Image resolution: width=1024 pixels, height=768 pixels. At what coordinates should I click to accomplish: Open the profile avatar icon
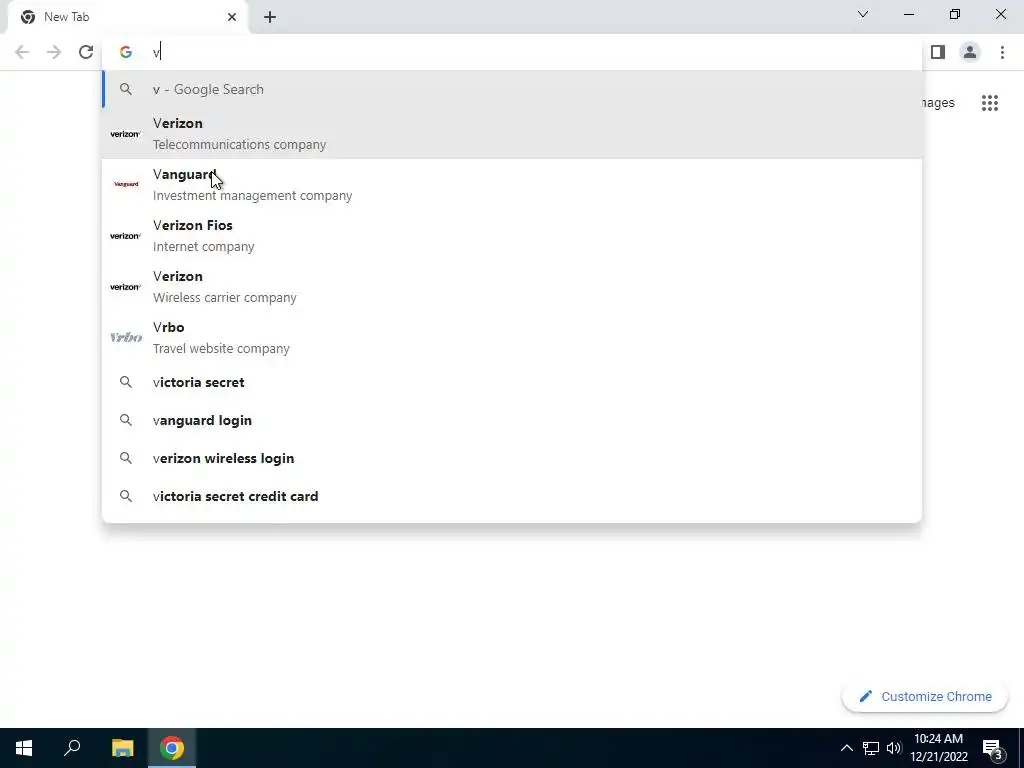[x=970, y=52]
